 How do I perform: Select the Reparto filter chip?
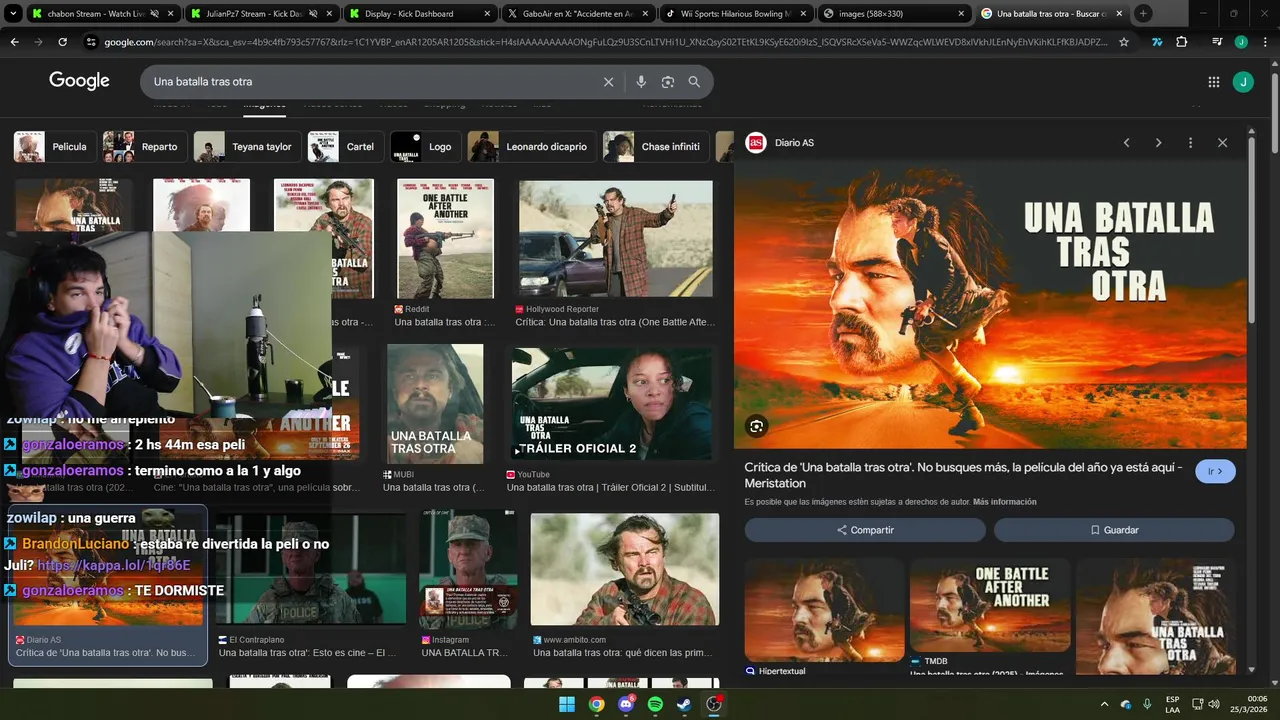coord(145,146)
